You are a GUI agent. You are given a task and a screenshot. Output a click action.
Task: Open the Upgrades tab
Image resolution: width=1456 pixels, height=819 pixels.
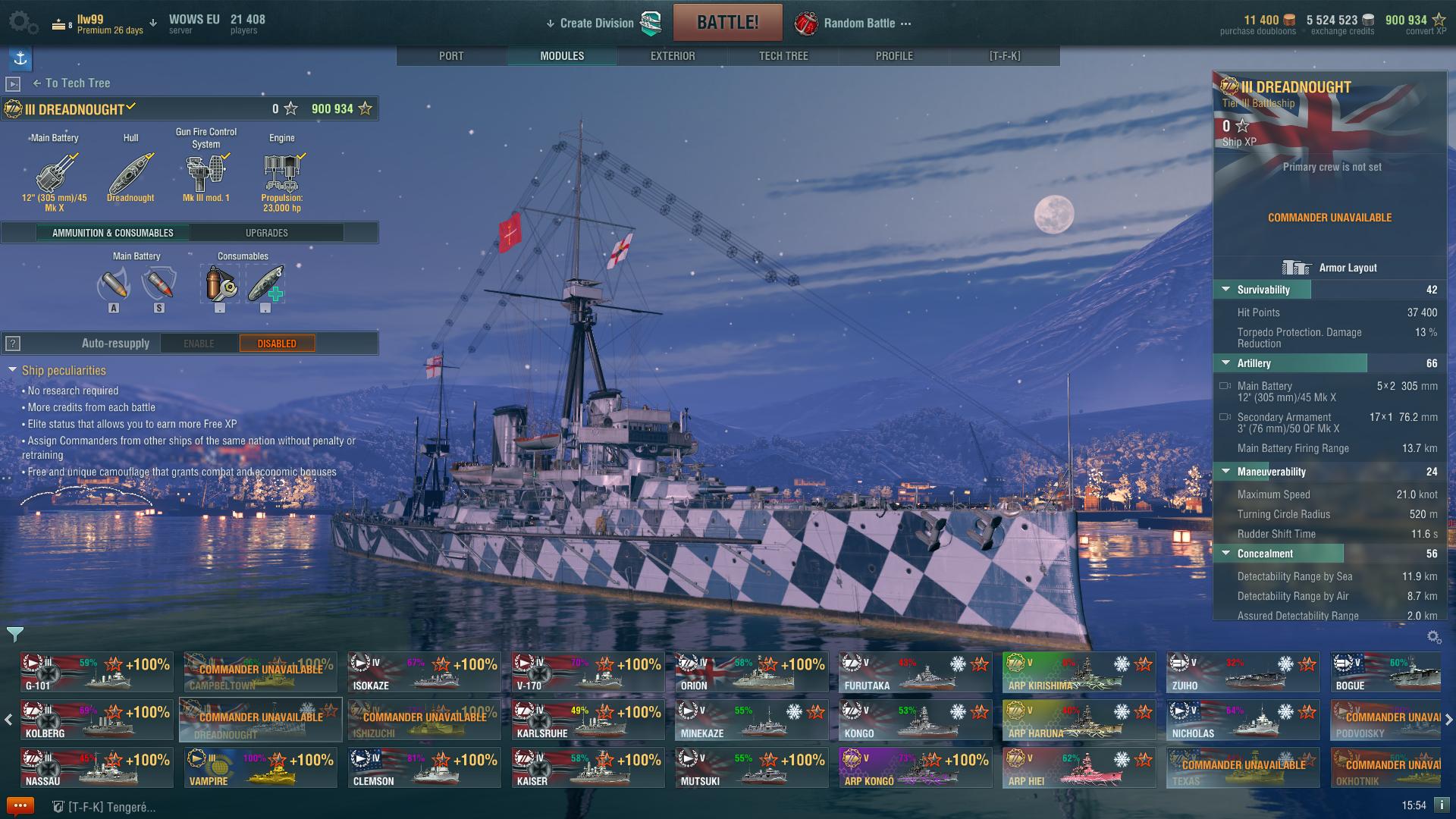[266, 233]
